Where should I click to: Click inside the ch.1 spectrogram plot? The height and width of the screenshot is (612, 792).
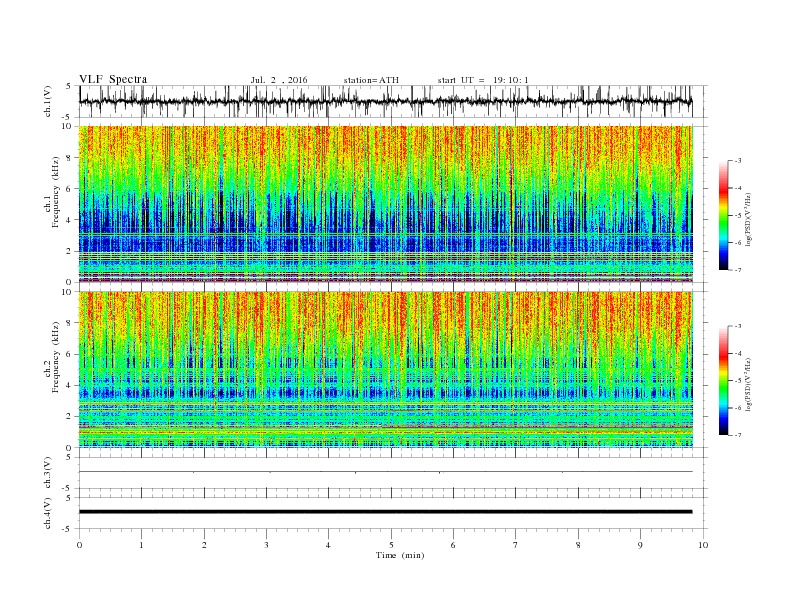tap(385, 204)
